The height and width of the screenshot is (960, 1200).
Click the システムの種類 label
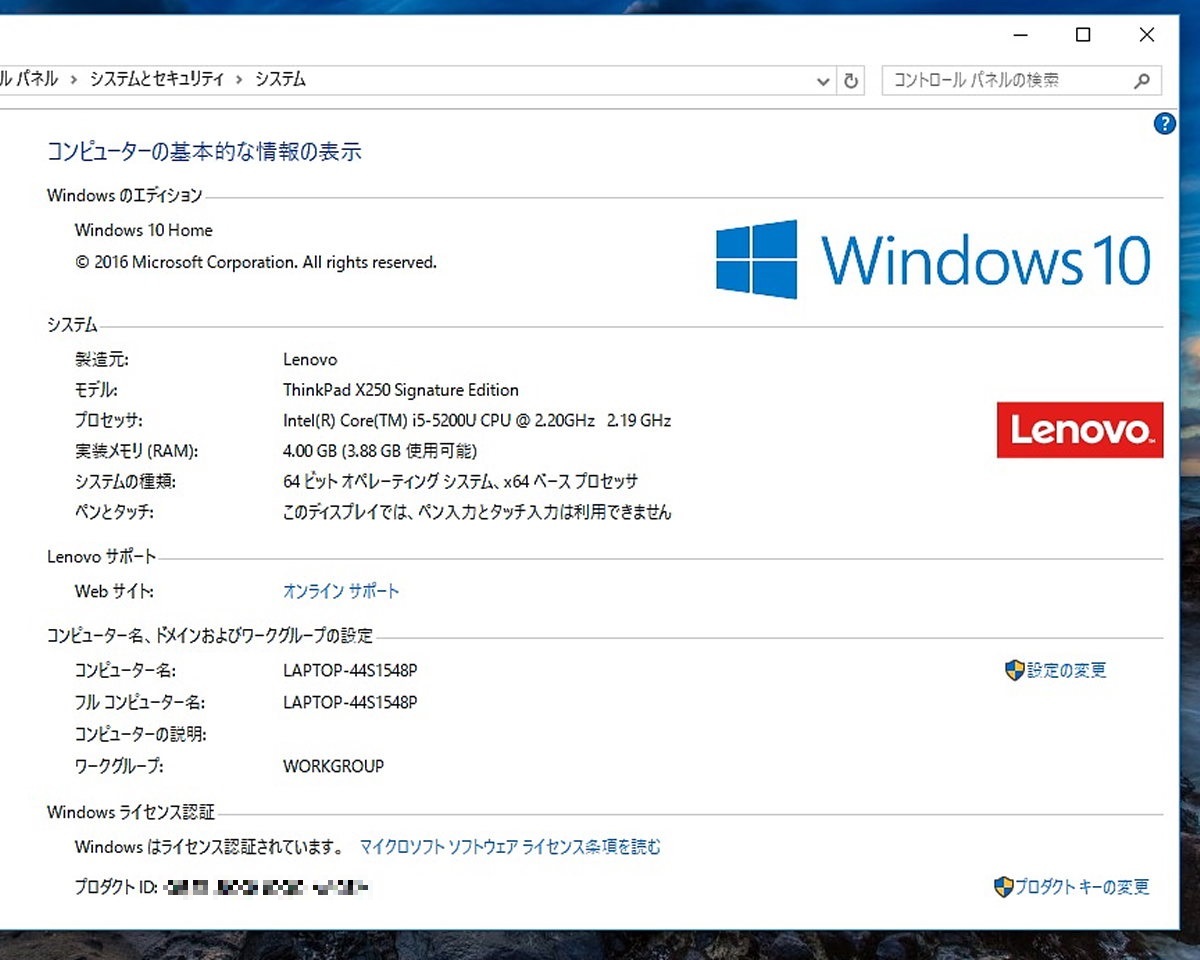(x=125, y=482)
